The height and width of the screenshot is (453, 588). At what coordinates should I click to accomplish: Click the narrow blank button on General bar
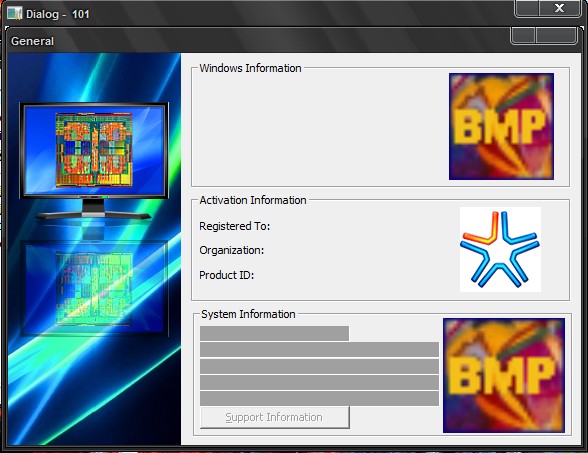tap(523, 36)
